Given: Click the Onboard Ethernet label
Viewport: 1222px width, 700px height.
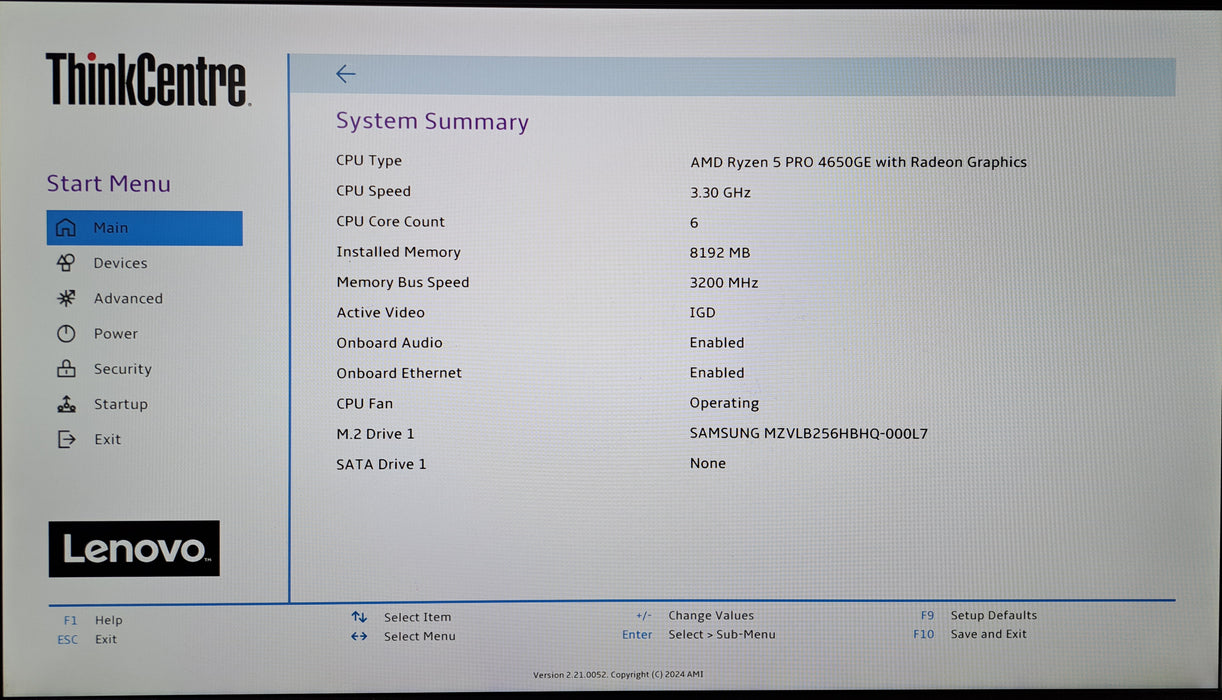Looking at the screenshot, I should (x=399, y=373).
